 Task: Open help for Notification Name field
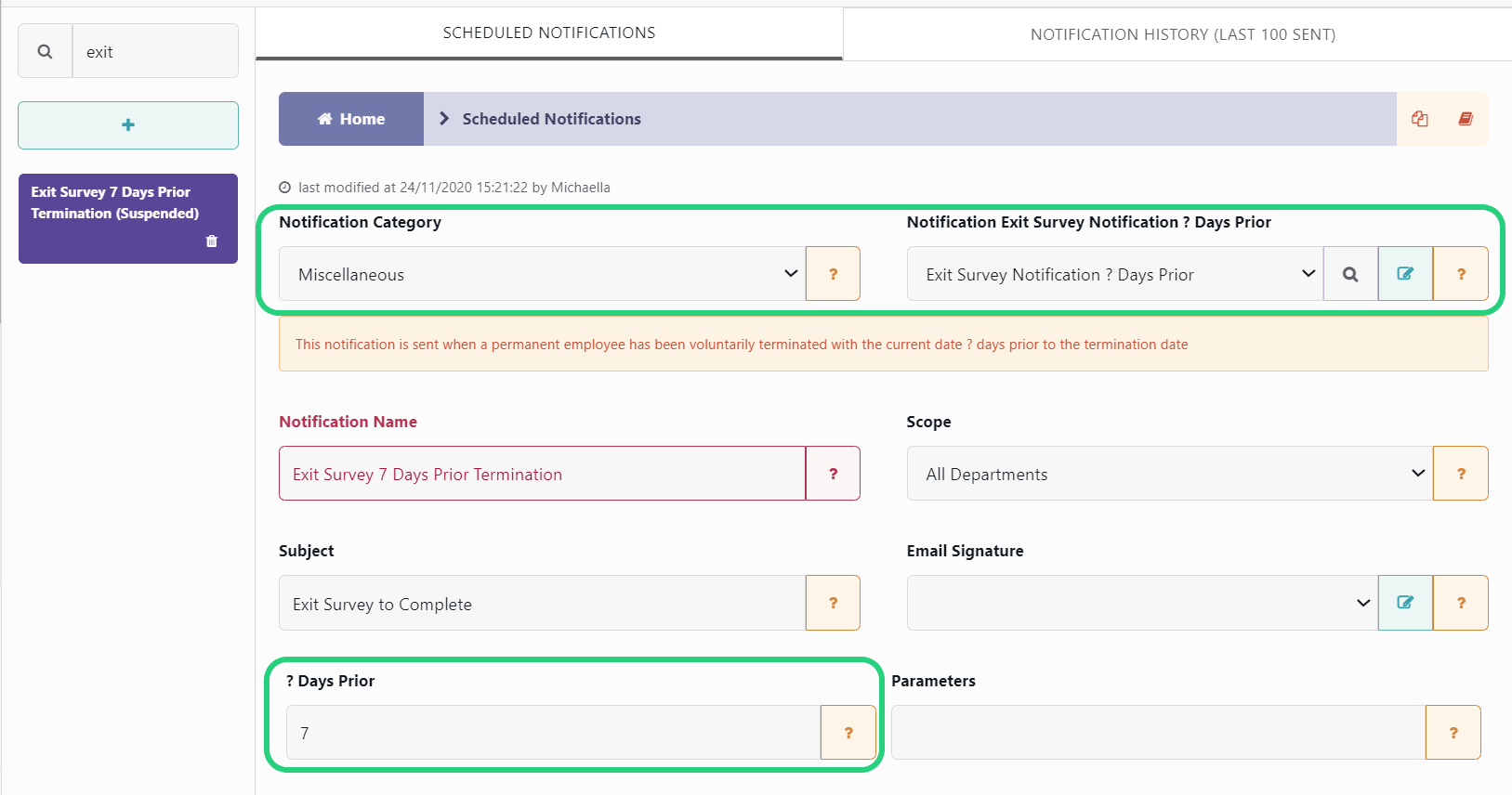click(x=833, y=474)
